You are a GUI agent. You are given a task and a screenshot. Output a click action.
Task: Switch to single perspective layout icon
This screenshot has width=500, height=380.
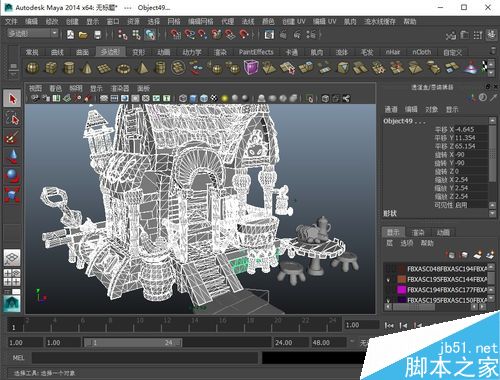click(12, 257)
